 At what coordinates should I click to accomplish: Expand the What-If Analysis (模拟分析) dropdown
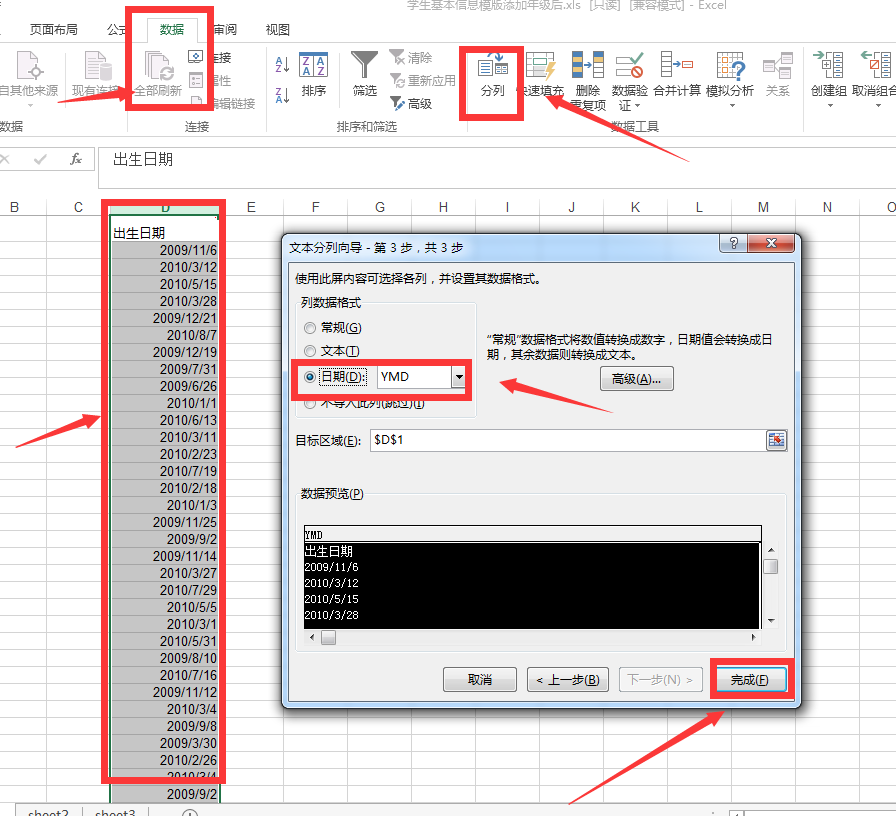[x=729, y=105]
